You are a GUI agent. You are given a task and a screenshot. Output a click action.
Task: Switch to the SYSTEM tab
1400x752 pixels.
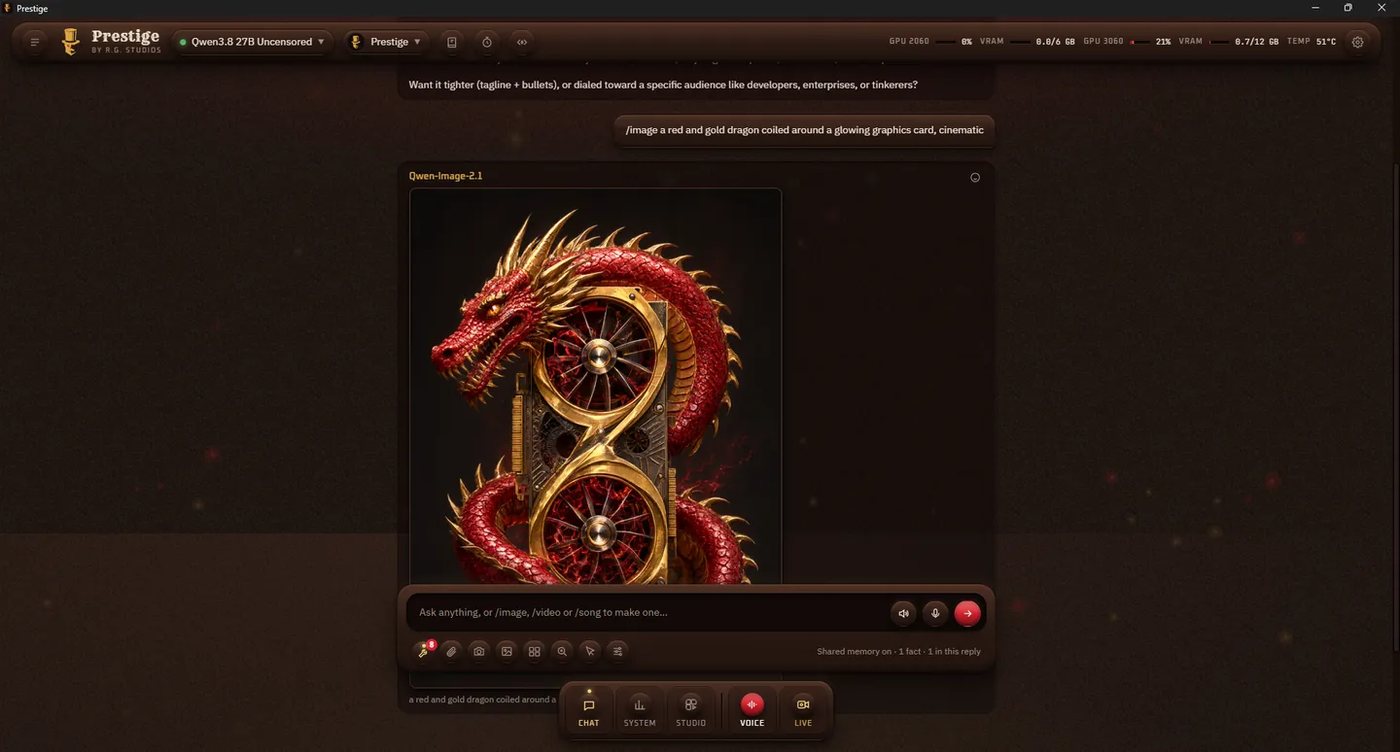pyautogui.click(x=640, y=711)
